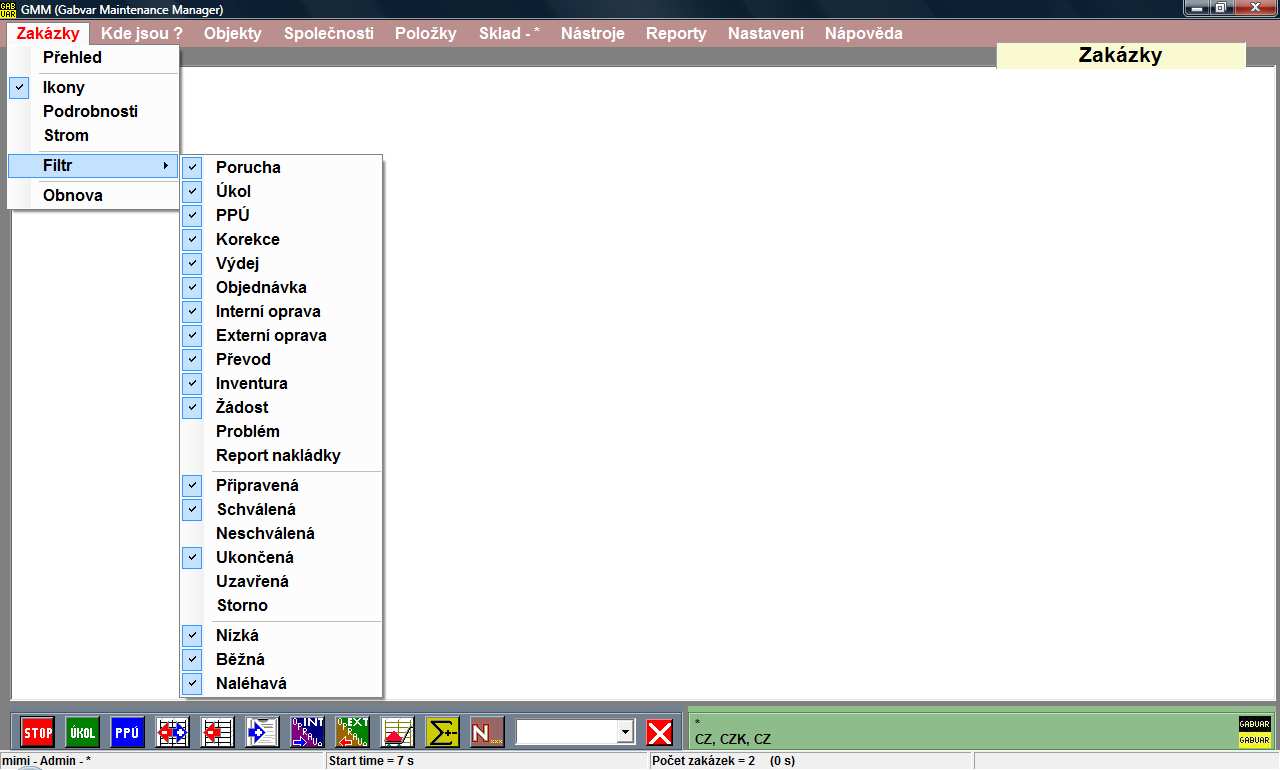Viewport: 1280px width, 770px height.
Task: Uncheck the Naléhavá priority filter
Action: 282,683
